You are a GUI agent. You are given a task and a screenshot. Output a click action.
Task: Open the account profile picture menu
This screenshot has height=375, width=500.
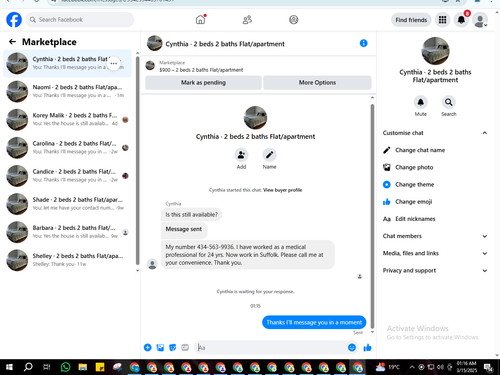pos(480,20)
